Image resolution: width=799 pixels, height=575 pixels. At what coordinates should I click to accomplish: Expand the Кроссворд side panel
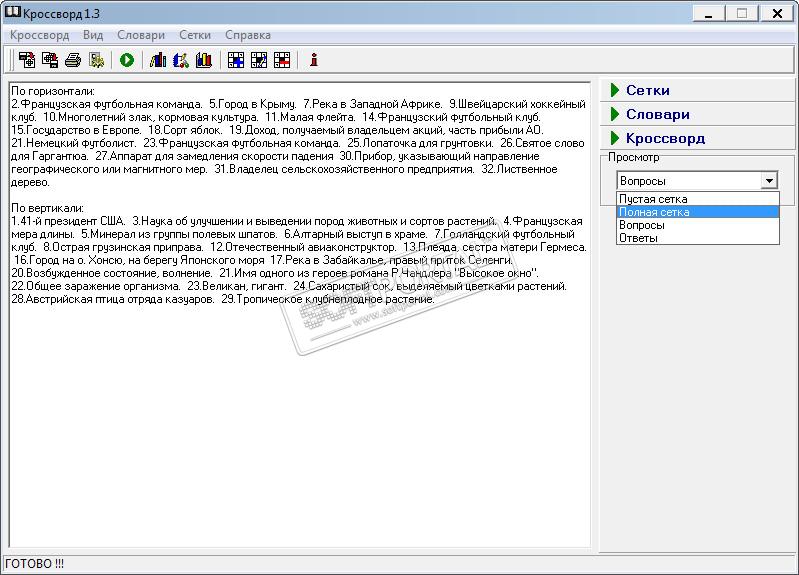click(697, 138)
